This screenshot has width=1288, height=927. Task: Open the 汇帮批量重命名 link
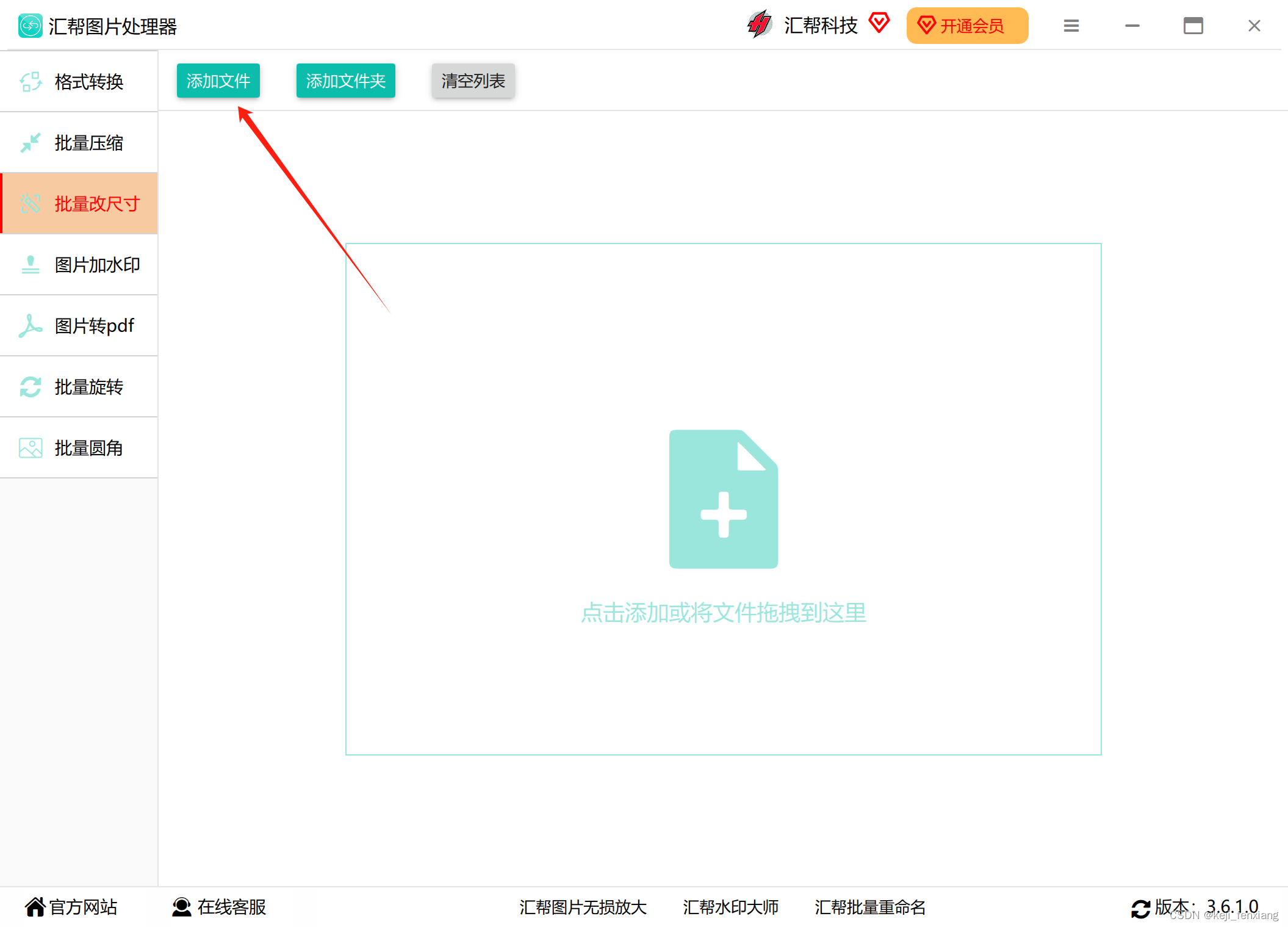(x=870, y=907)
